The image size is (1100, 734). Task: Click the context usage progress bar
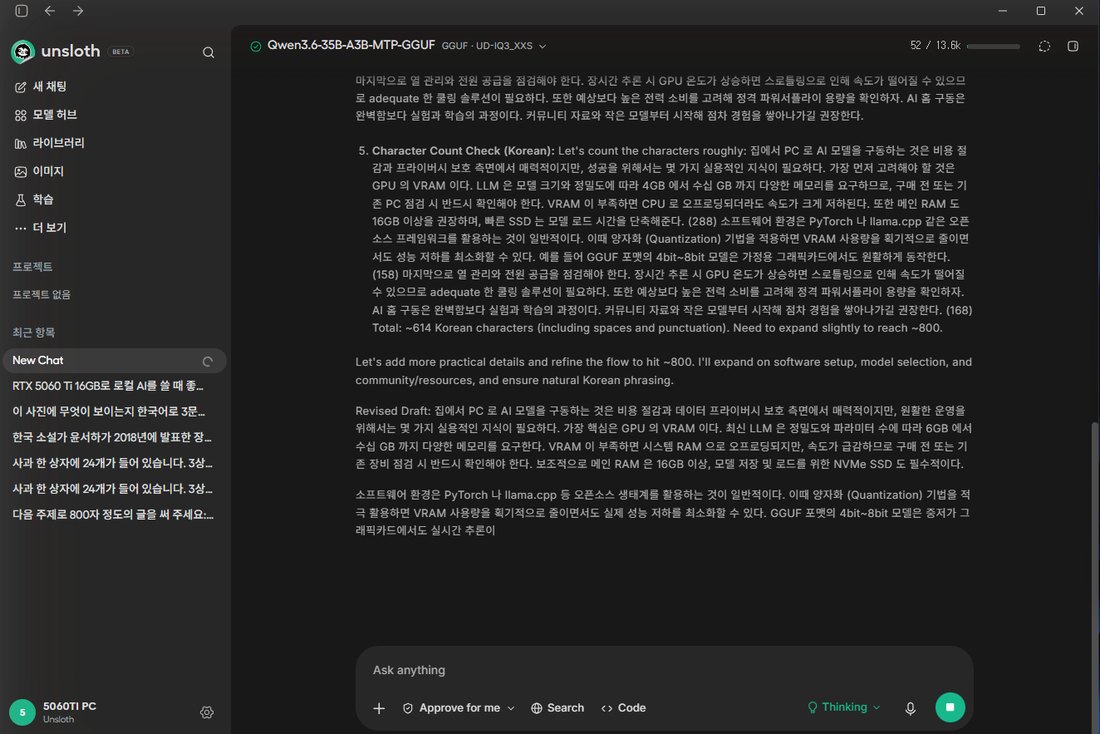tap(993, 46)
